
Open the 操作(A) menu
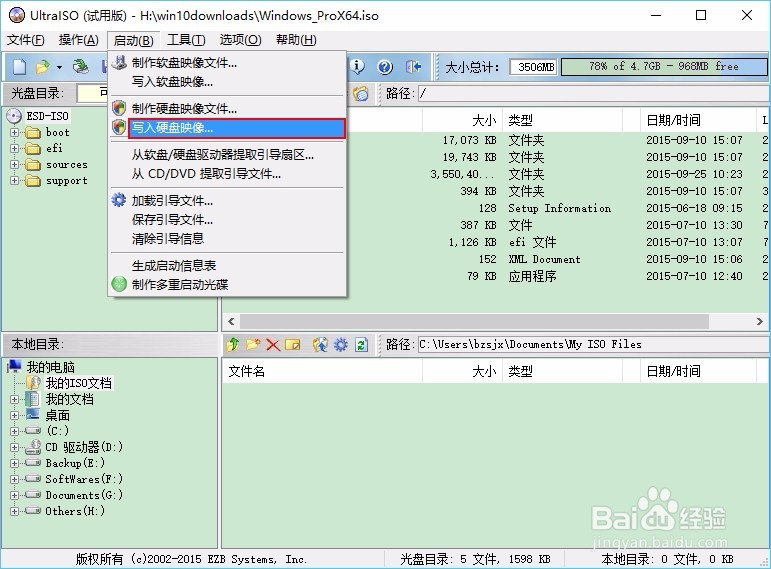[x=79, y=40]
